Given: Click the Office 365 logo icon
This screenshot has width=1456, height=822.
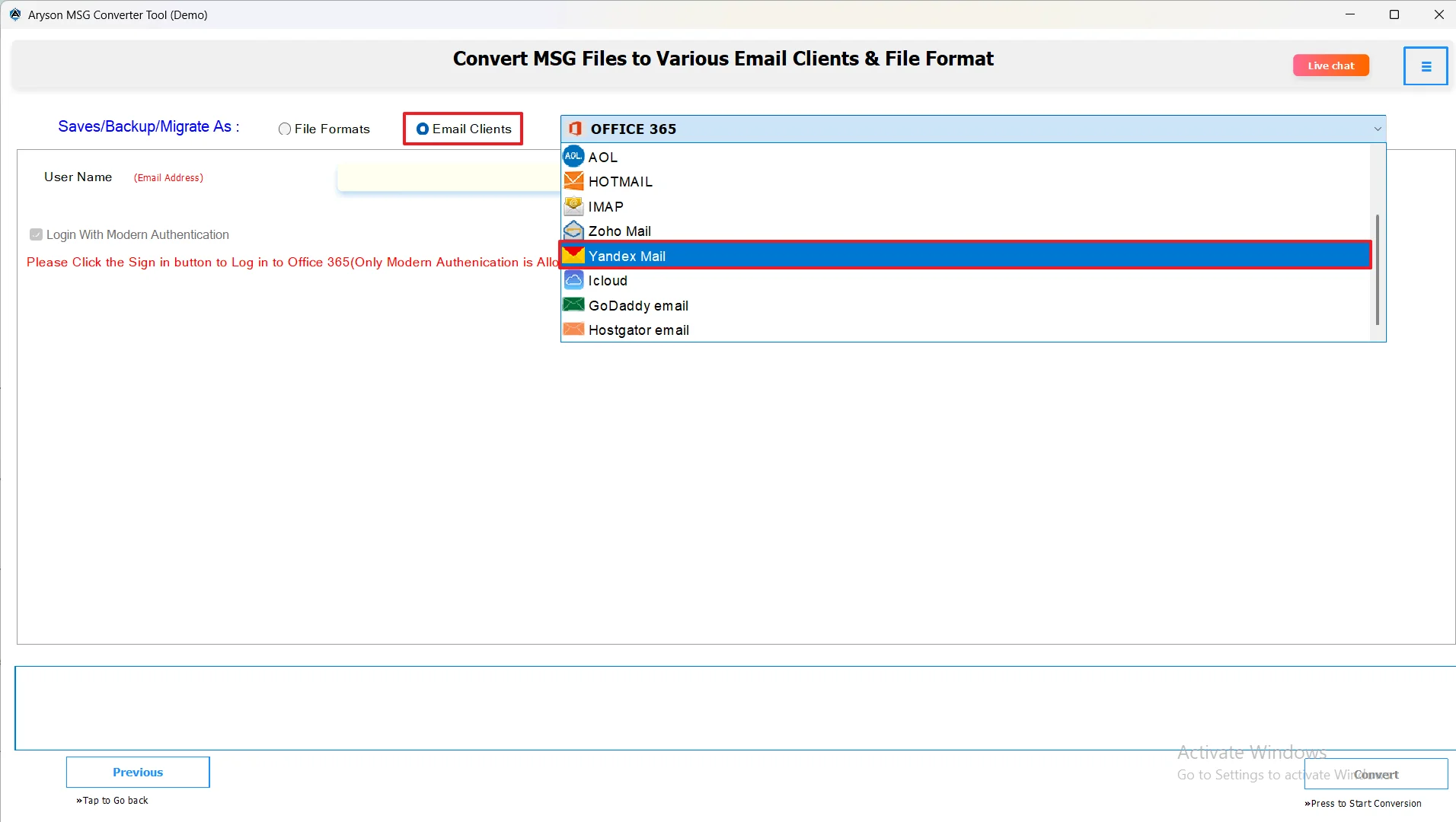Looking at the screenshot, I should 575,129.
